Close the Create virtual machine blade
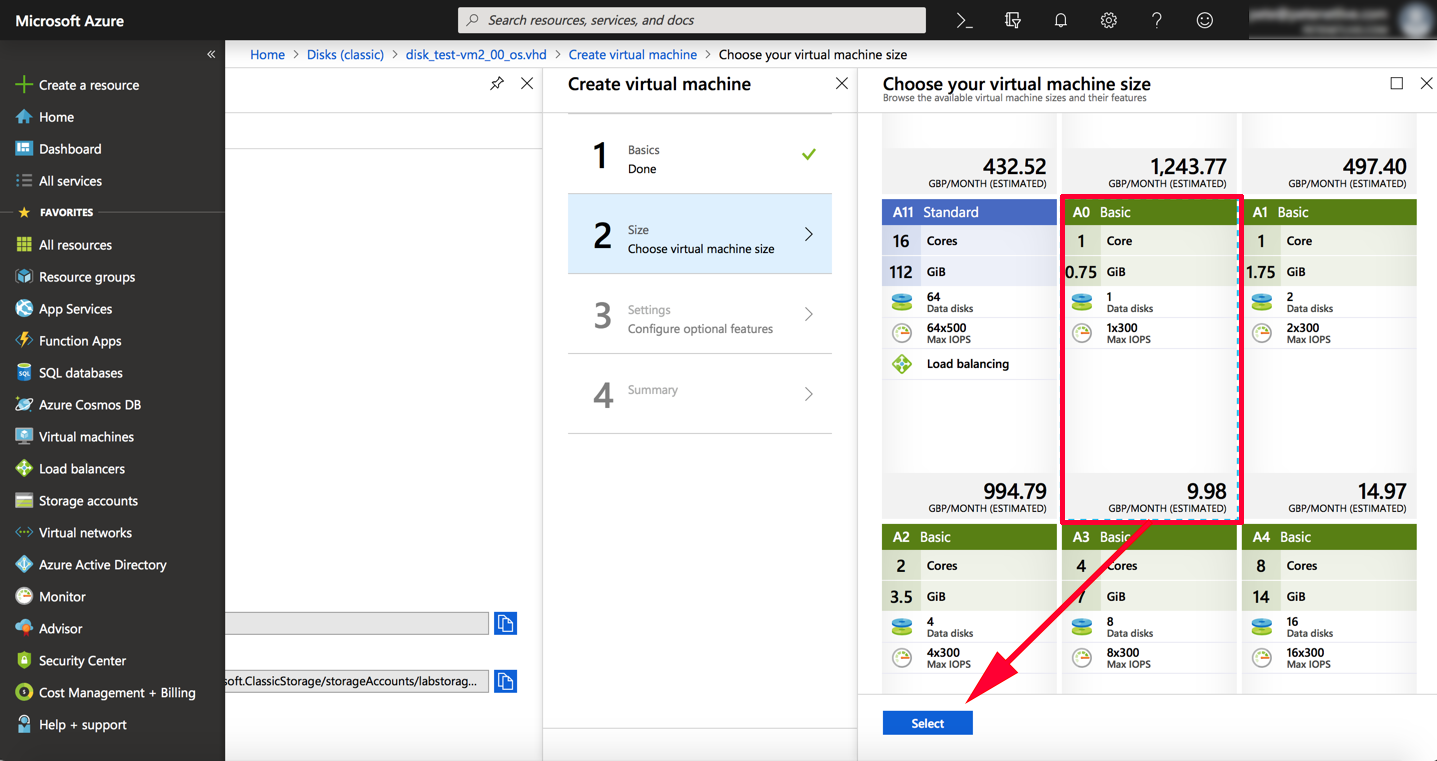The image size is (1437, 761). point(842,84)
